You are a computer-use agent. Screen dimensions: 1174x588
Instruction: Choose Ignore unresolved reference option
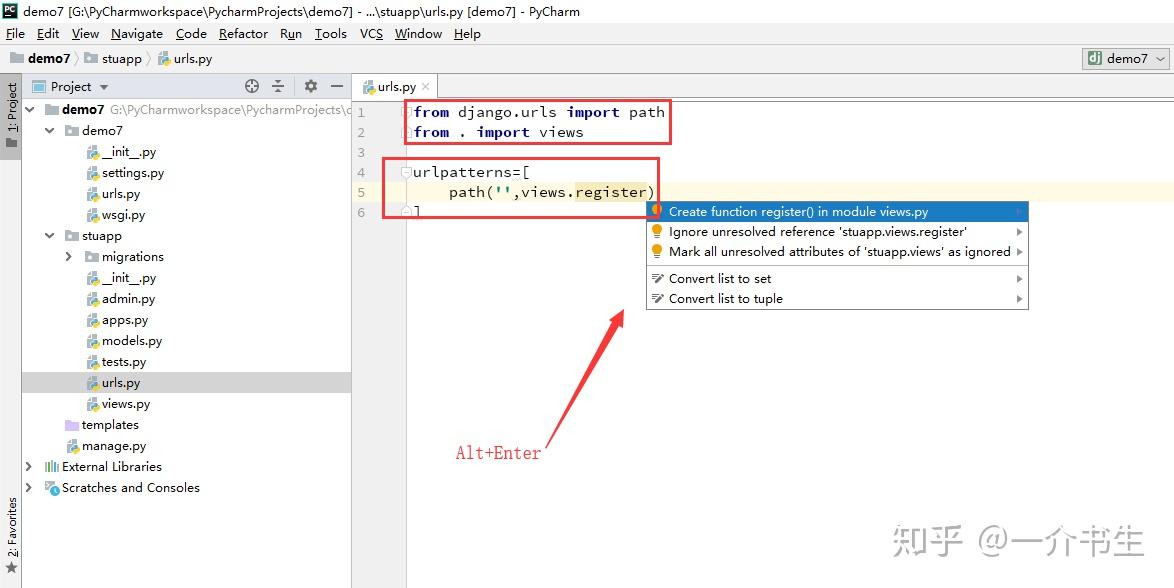(x=837, y=232)
